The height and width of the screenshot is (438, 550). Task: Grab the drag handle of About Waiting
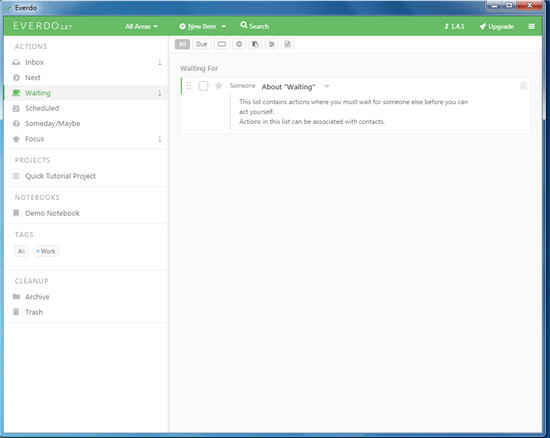point(189,86)
